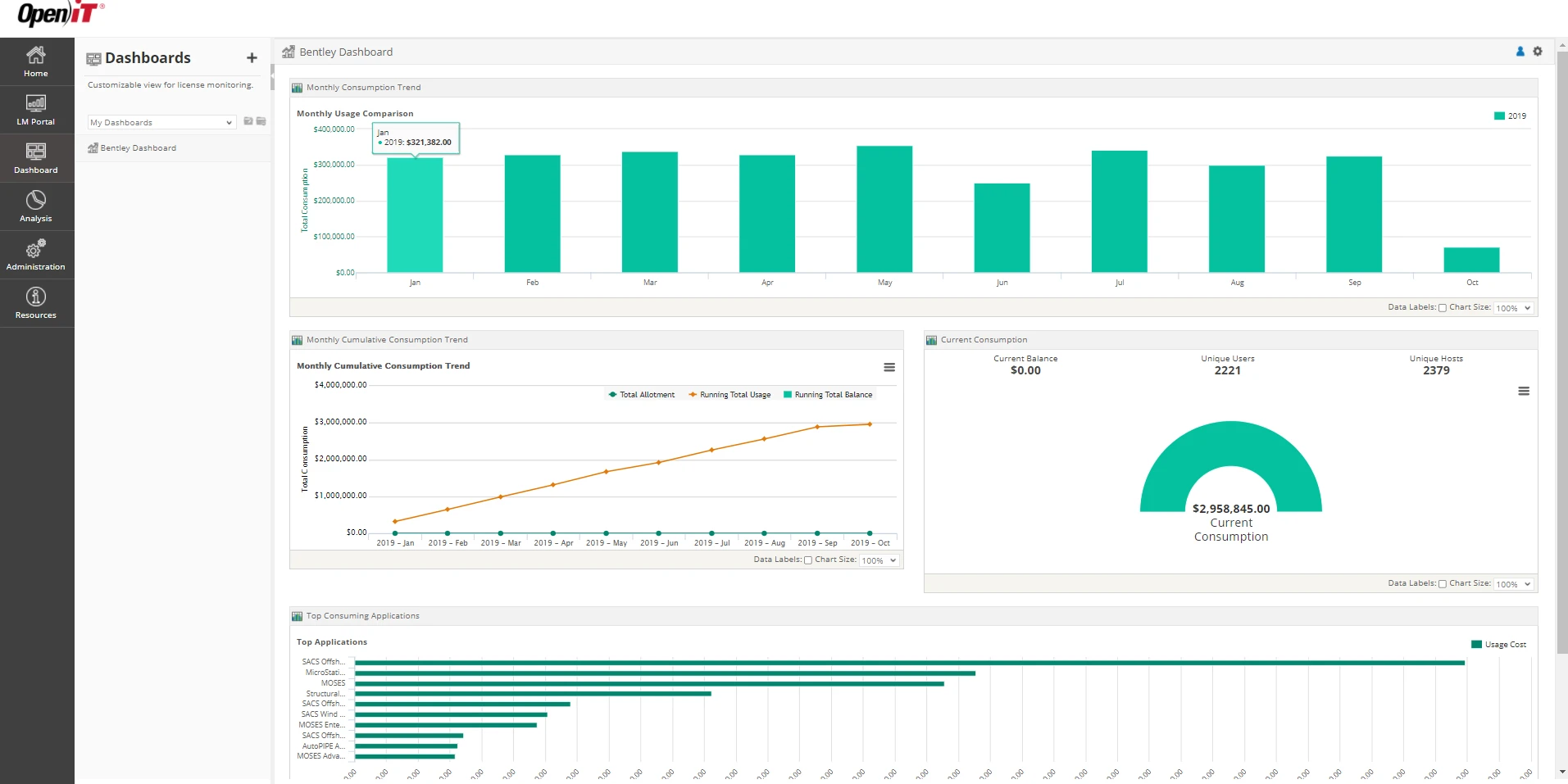Click the Sep bar in monthly chart
The width and height of the screenshot is (1568, 784).
(1354, 214)
